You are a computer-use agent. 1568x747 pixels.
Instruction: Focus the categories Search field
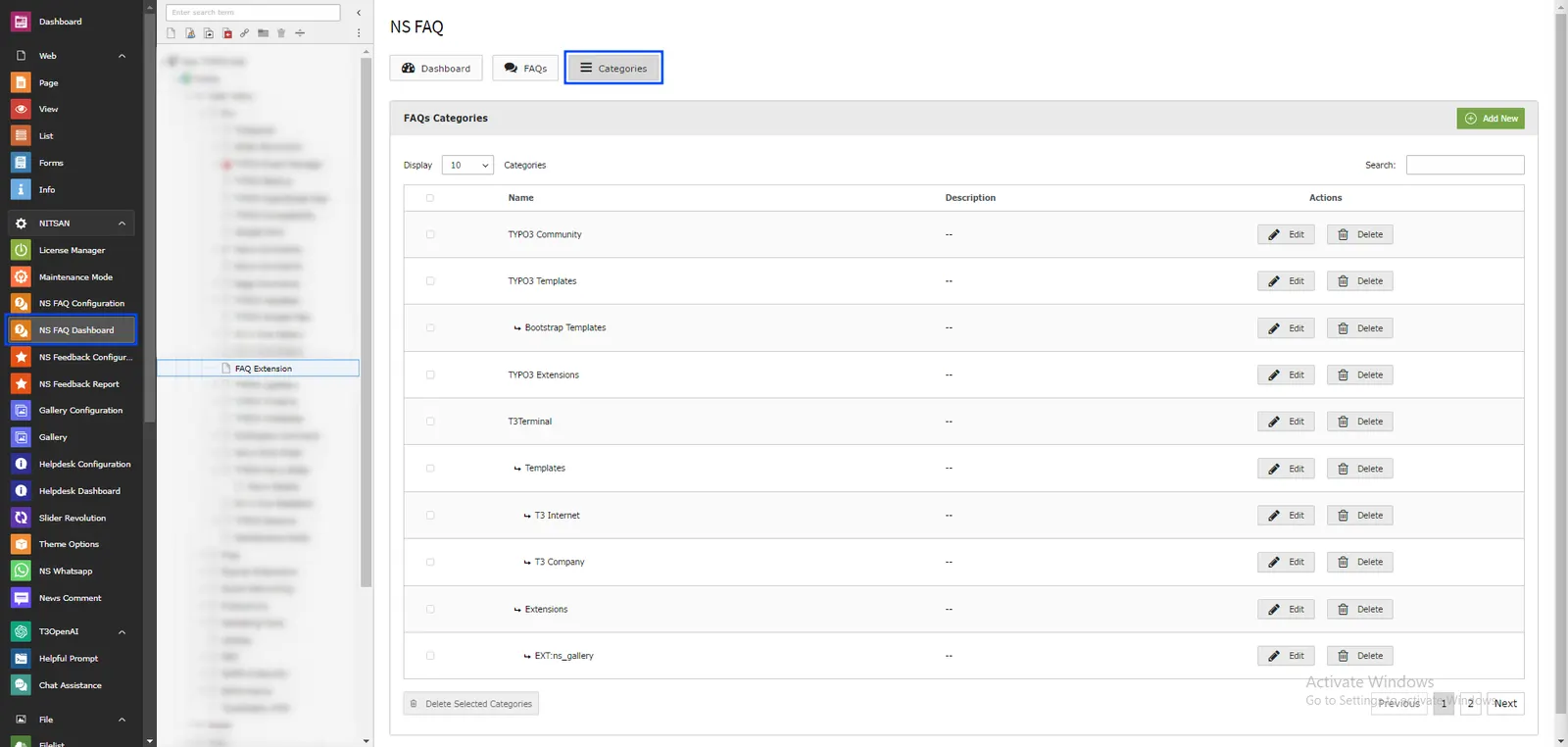tap(1465, 165)
